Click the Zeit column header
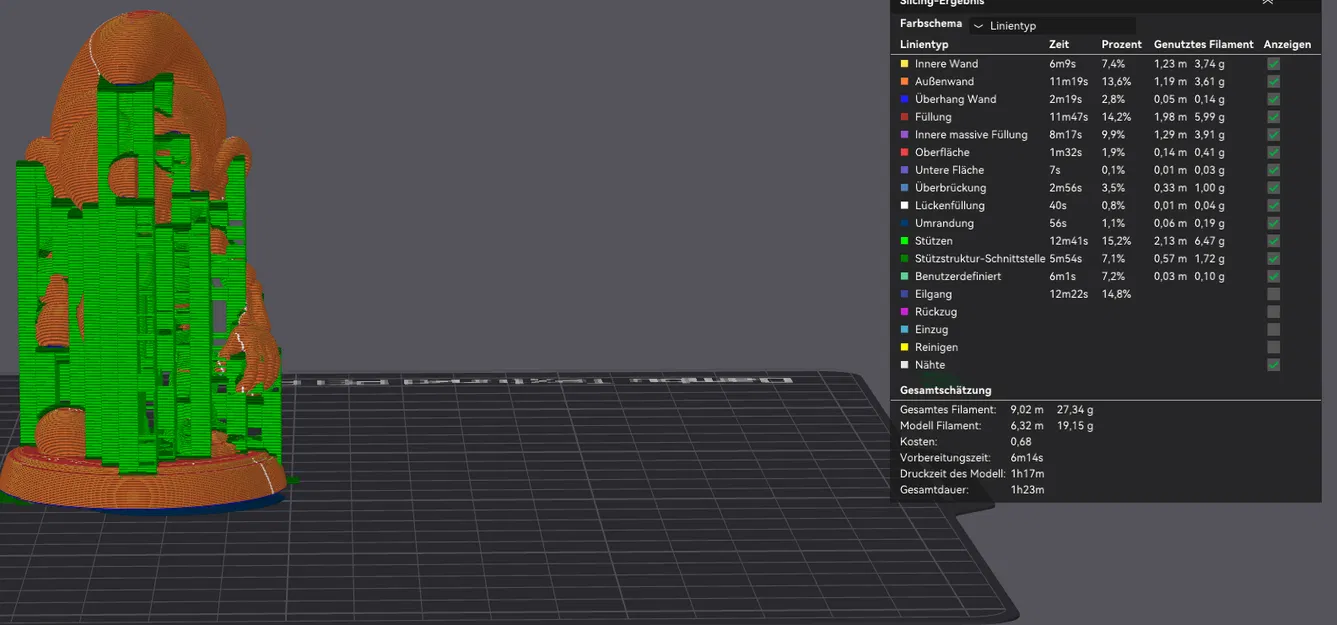1337x625 pixels. pos(1059,45)
